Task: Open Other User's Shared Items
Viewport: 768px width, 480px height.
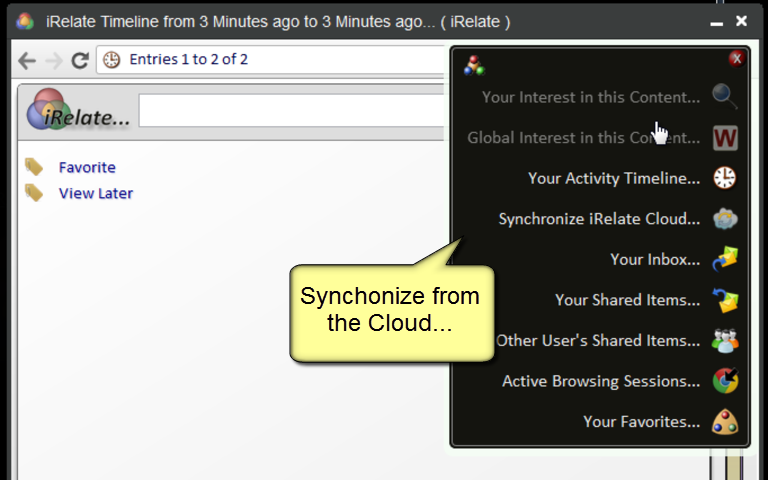Action: [x=598, y=341]
